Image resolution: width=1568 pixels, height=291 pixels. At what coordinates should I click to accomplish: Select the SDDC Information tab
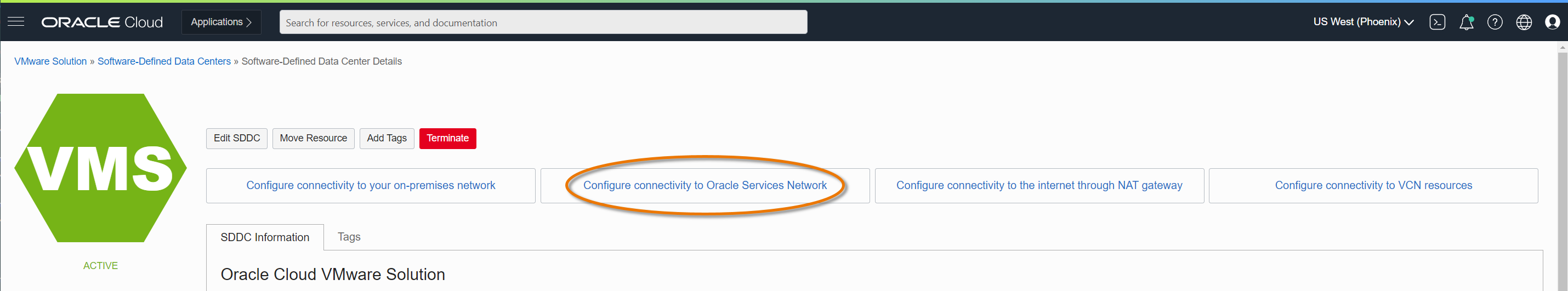(265, 237)
